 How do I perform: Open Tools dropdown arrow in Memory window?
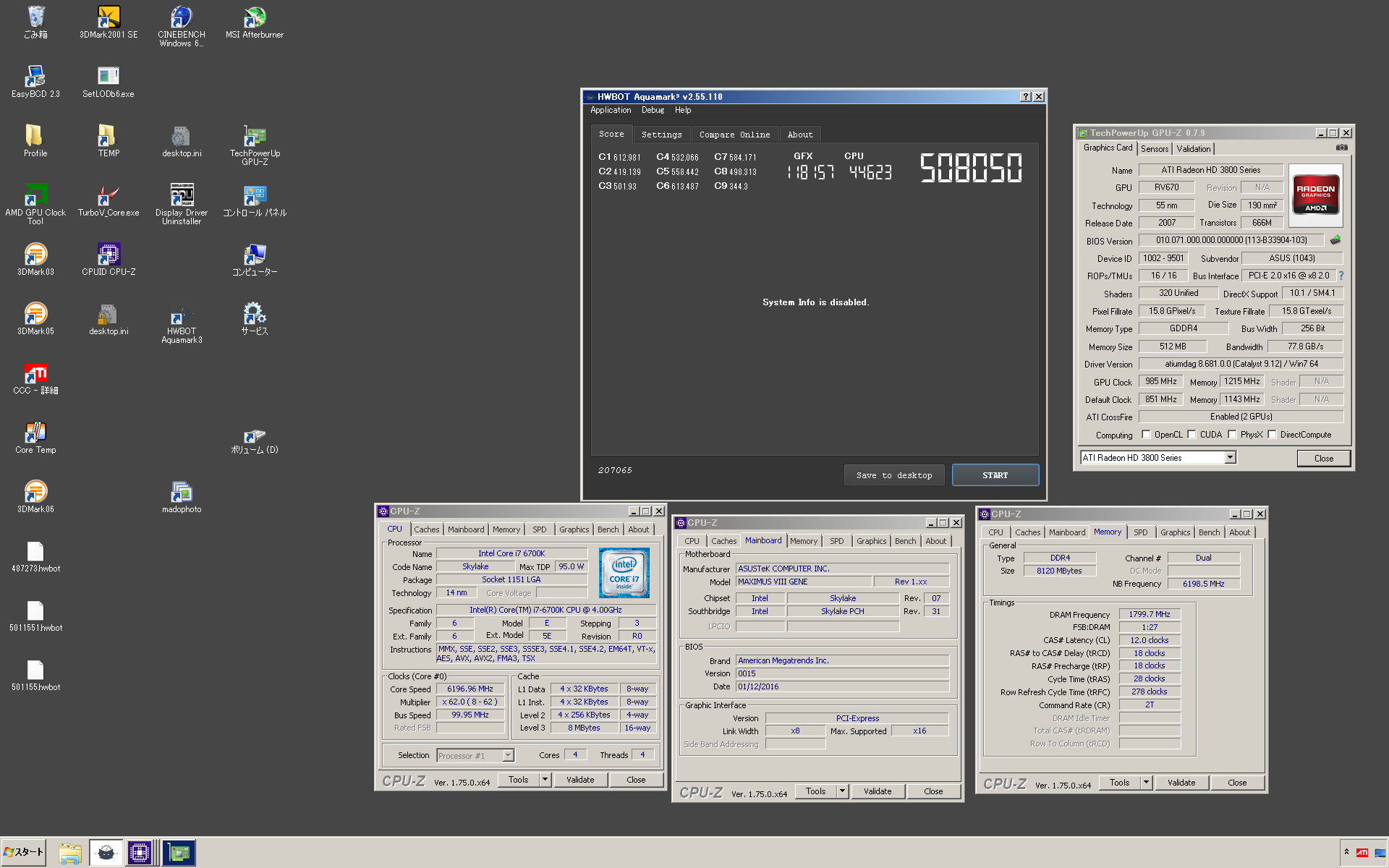pos(1146,783)
